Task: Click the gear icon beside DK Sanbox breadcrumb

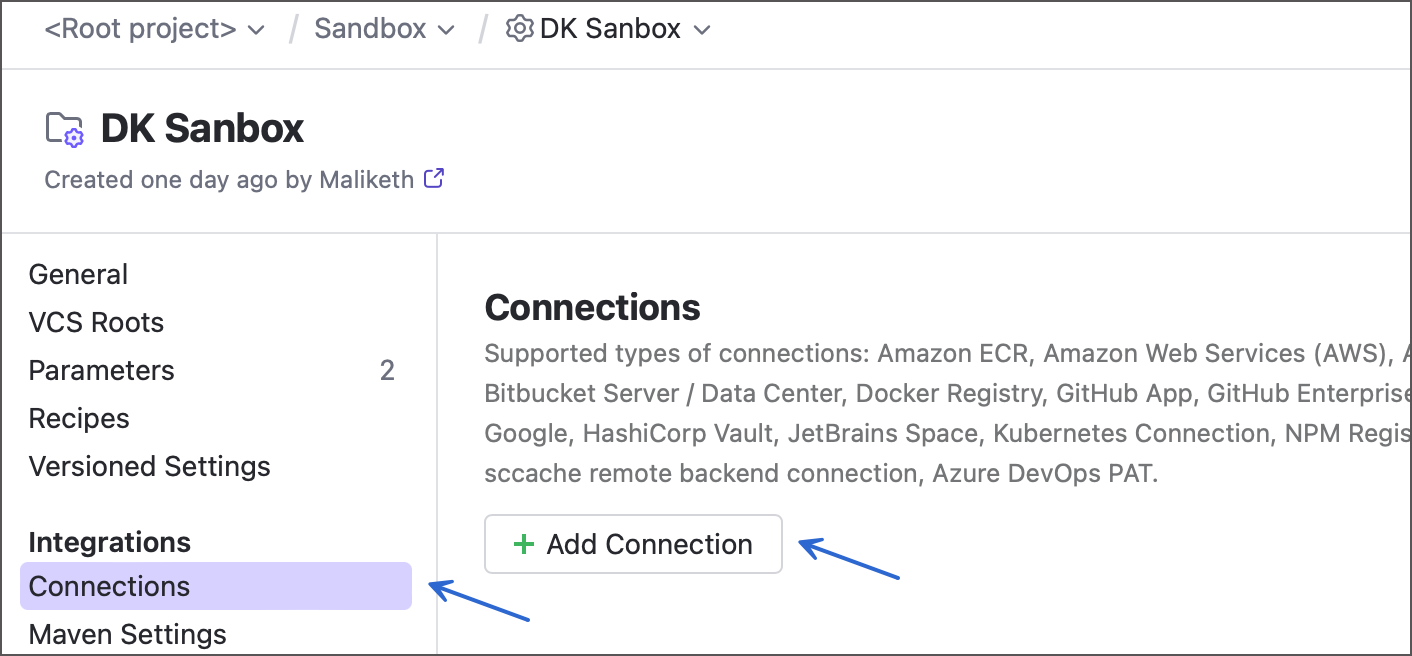Action: pos(519,28)
